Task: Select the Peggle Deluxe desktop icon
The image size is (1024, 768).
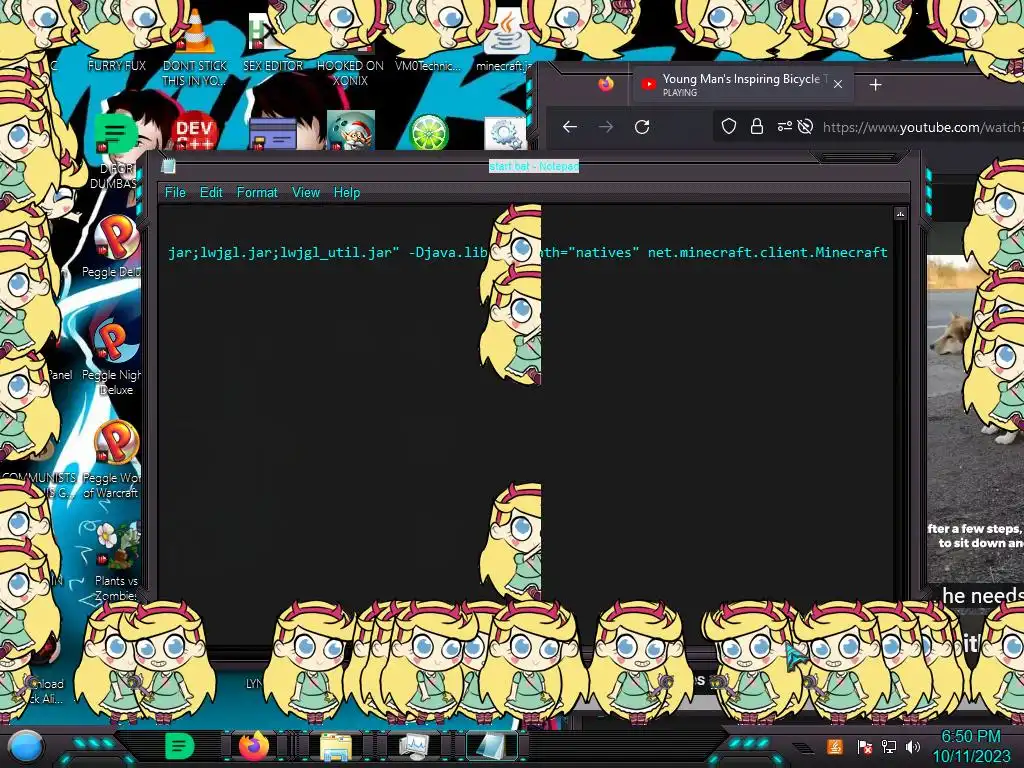Action: coord(116,238)
